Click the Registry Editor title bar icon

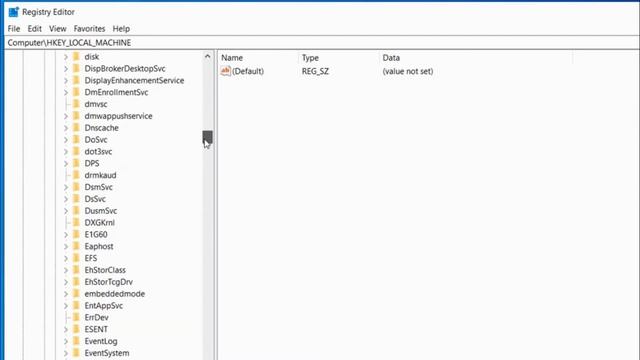(13, 12)
